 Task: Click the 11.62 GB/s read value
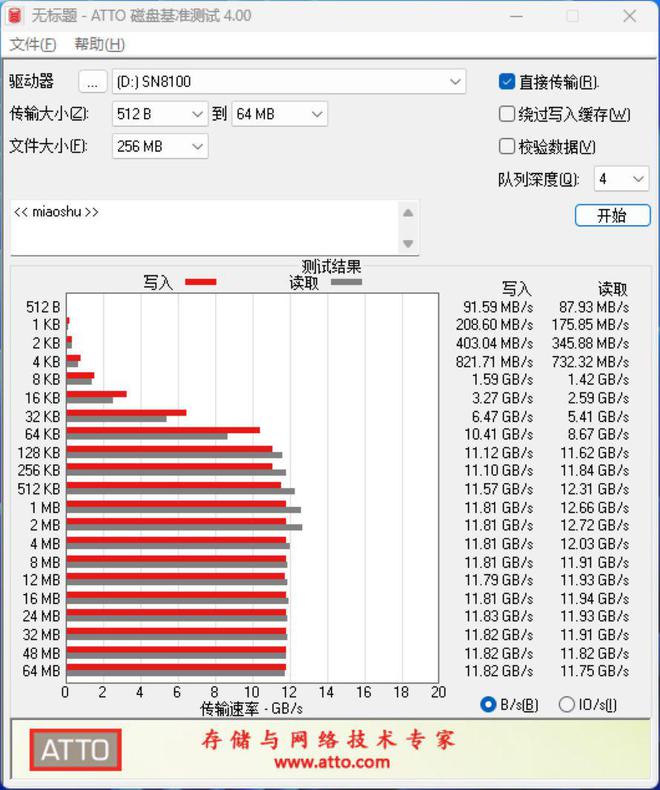595,453
